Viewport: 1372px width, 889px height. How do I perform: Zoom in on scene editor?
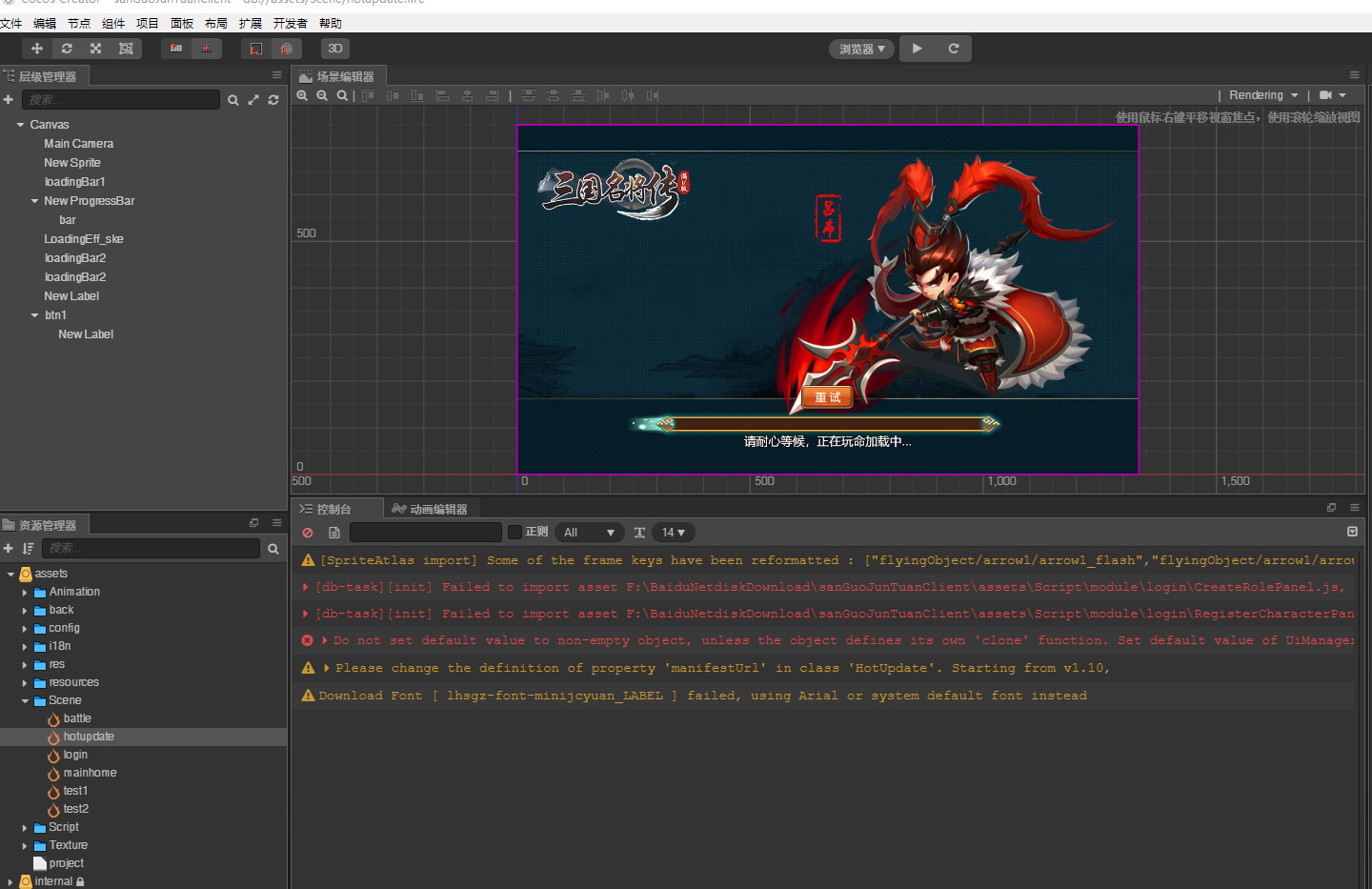tap(302, 95)
